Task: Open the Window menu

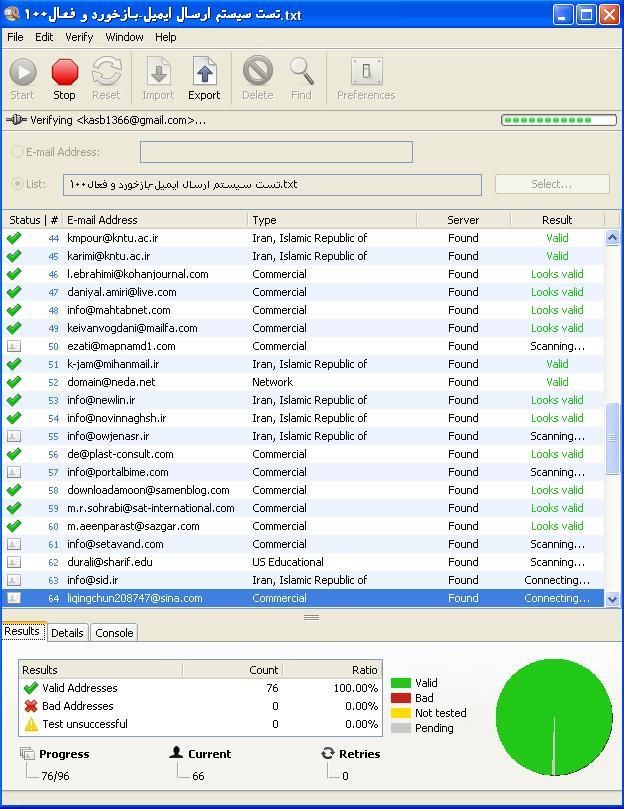Action: pyautogui.click(x=124, y=37)
